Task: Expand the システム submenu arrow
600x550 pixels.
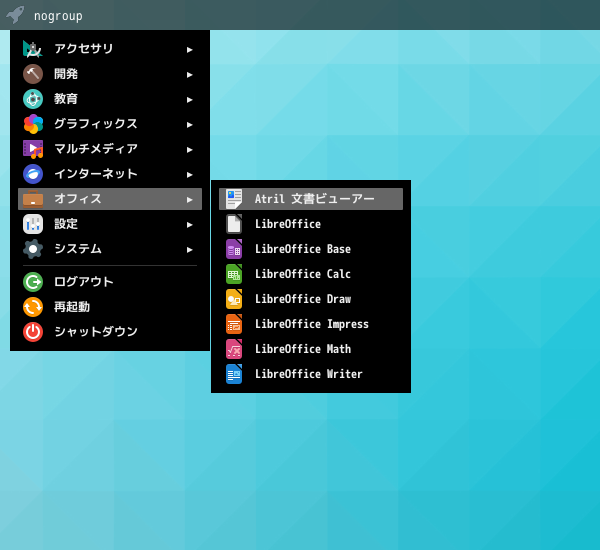Action: [x=189, y=250]
